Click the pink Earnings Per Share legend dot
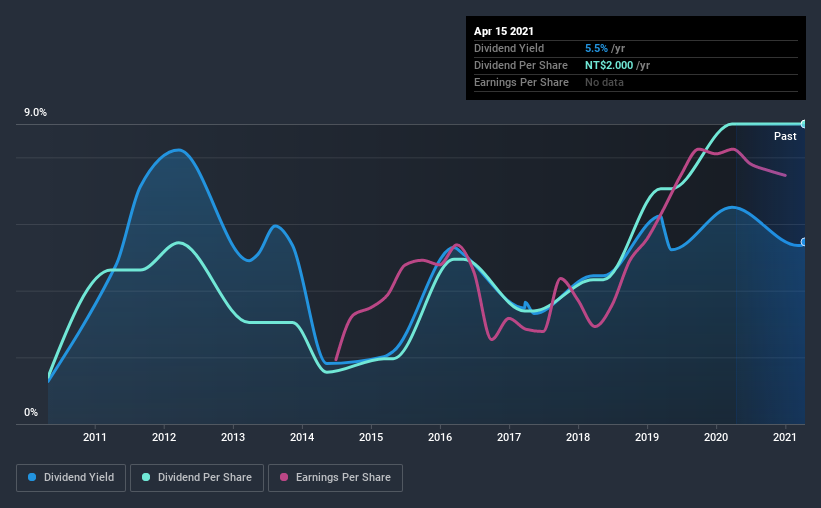Screen dimensions: 821x508 (x=284, y=477)
